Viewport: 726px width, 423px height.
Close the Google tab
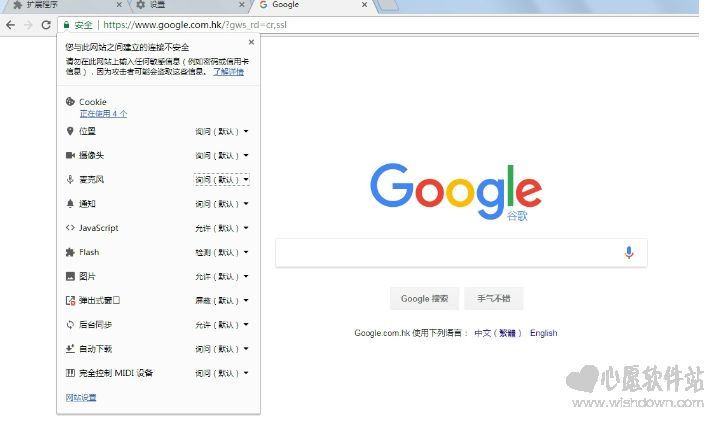[364, 5]
